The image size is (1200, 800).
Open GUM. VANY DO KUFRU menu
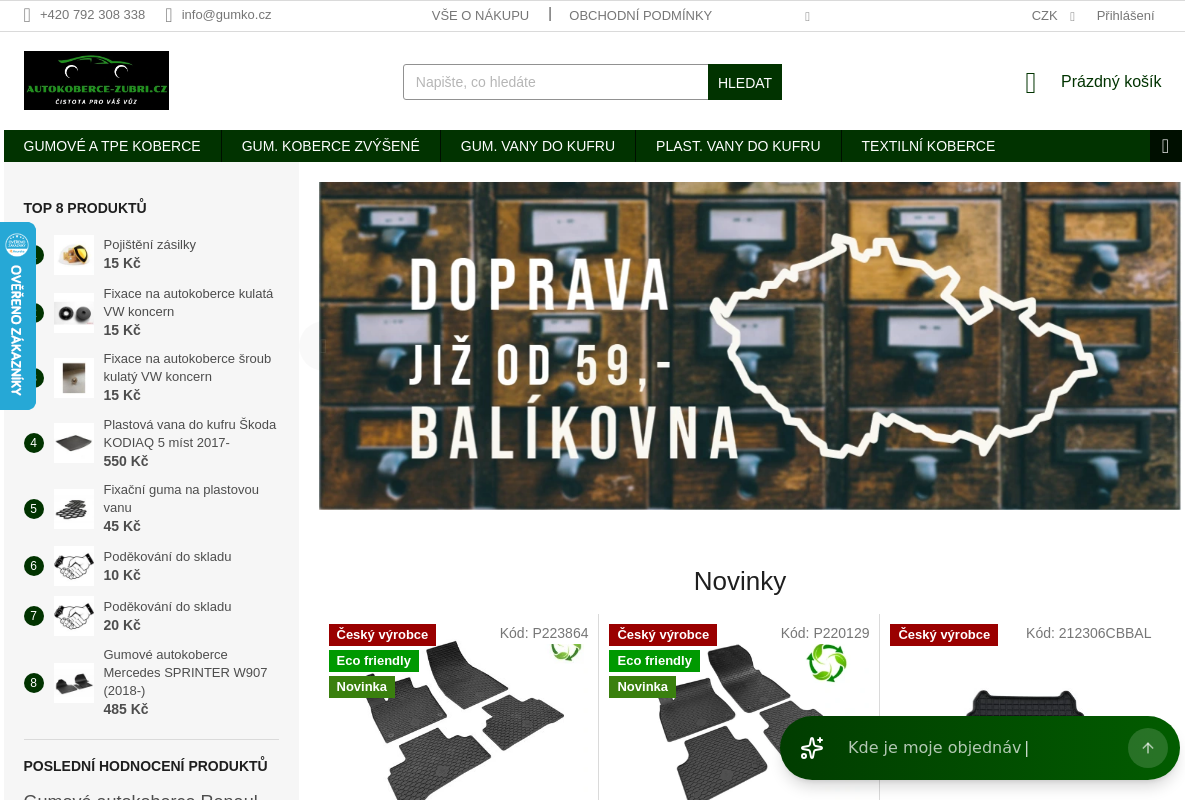[x=538, y=146]
